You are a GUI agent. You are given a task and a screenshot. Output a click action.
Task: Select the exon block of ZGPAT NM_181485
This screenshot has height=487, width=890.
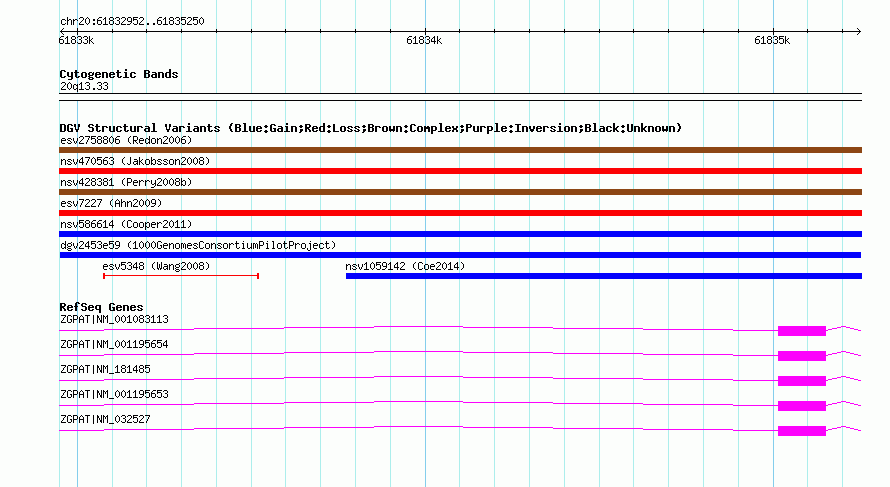click(x=801, y=381)
